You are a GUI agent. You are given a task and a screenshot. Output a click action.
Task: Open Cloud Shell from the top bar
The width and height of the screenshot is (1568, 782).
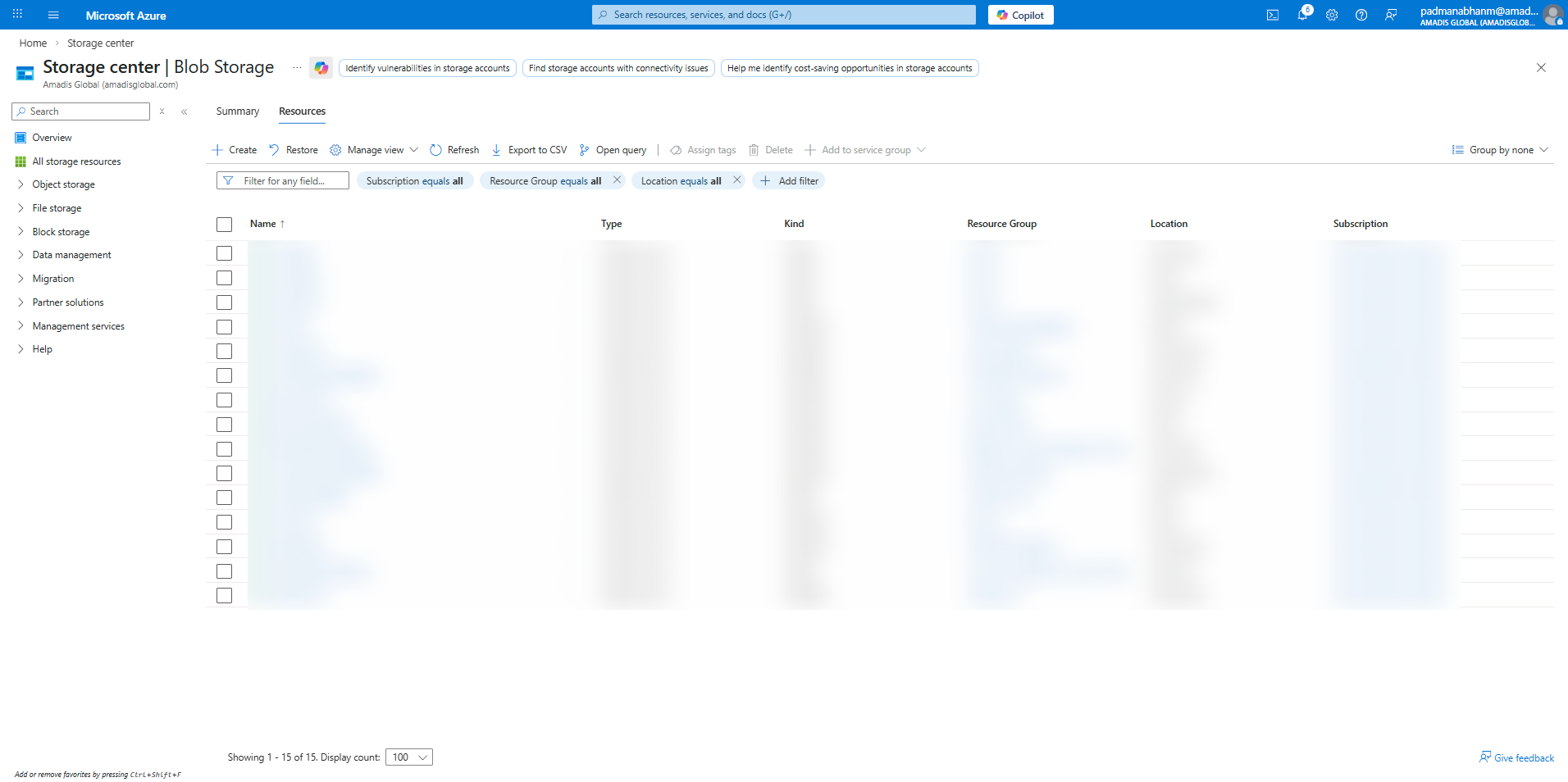1272,15
